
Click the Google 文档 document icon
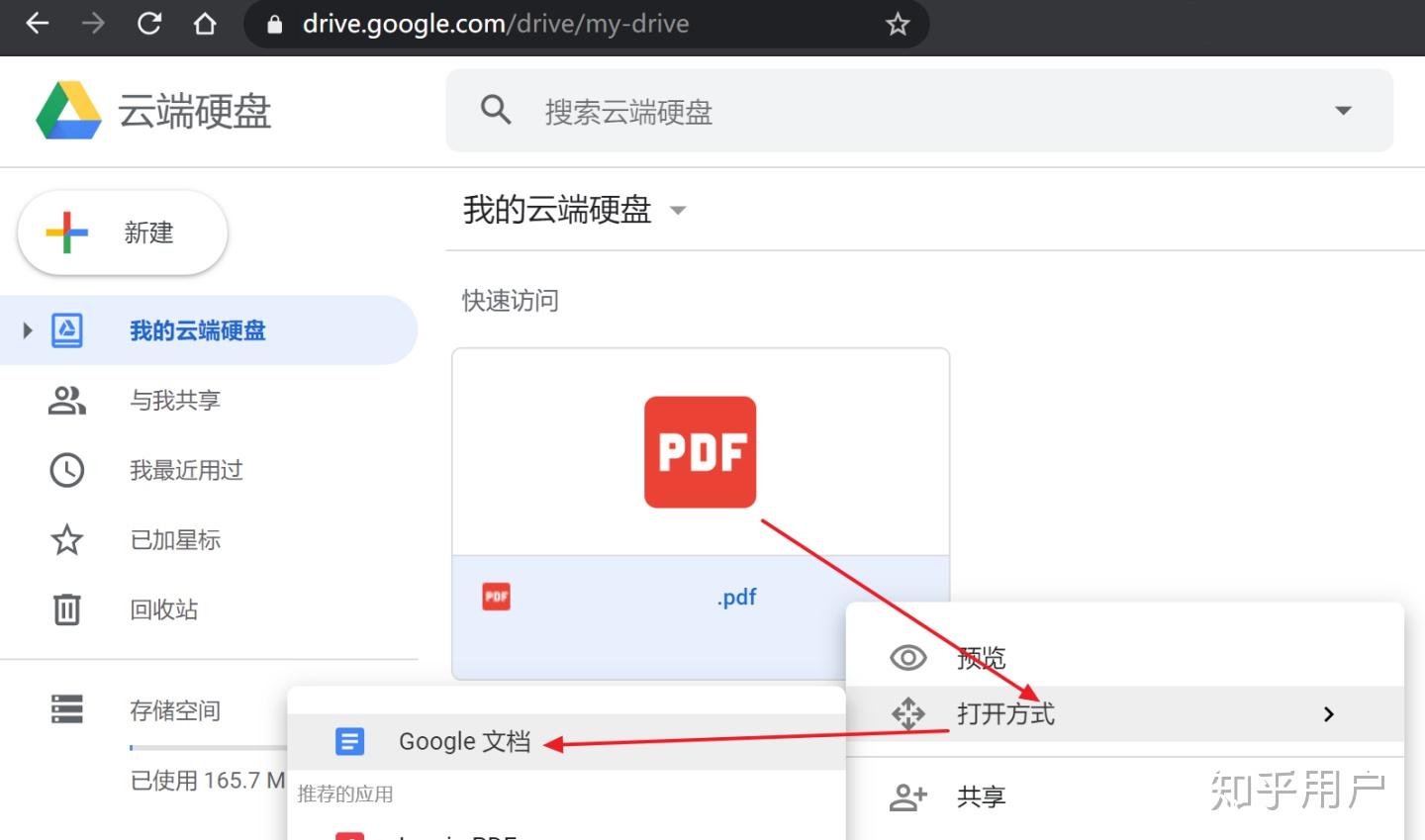pos(350,742)
